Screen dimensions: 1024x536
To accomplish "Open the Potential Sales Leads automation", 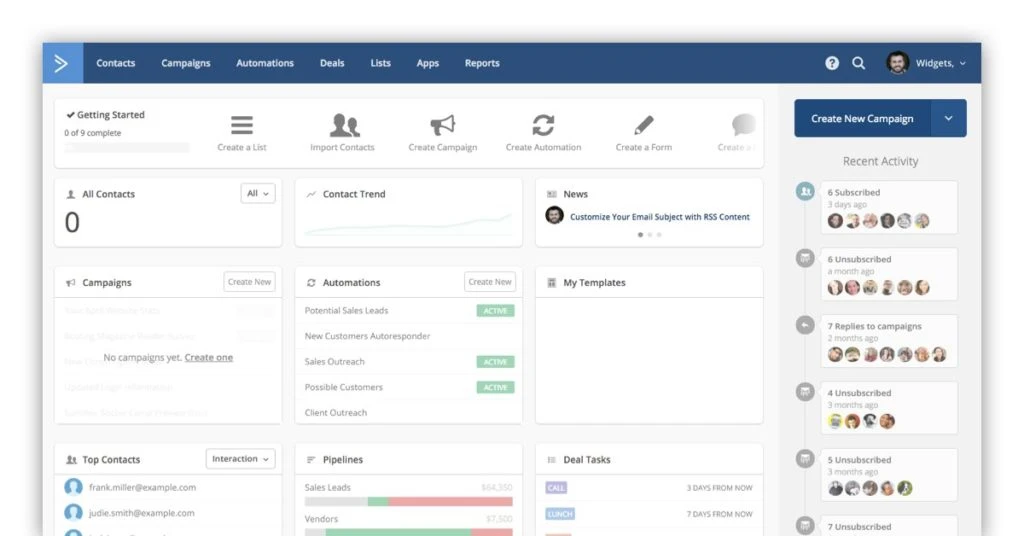I will coord(346,311).
